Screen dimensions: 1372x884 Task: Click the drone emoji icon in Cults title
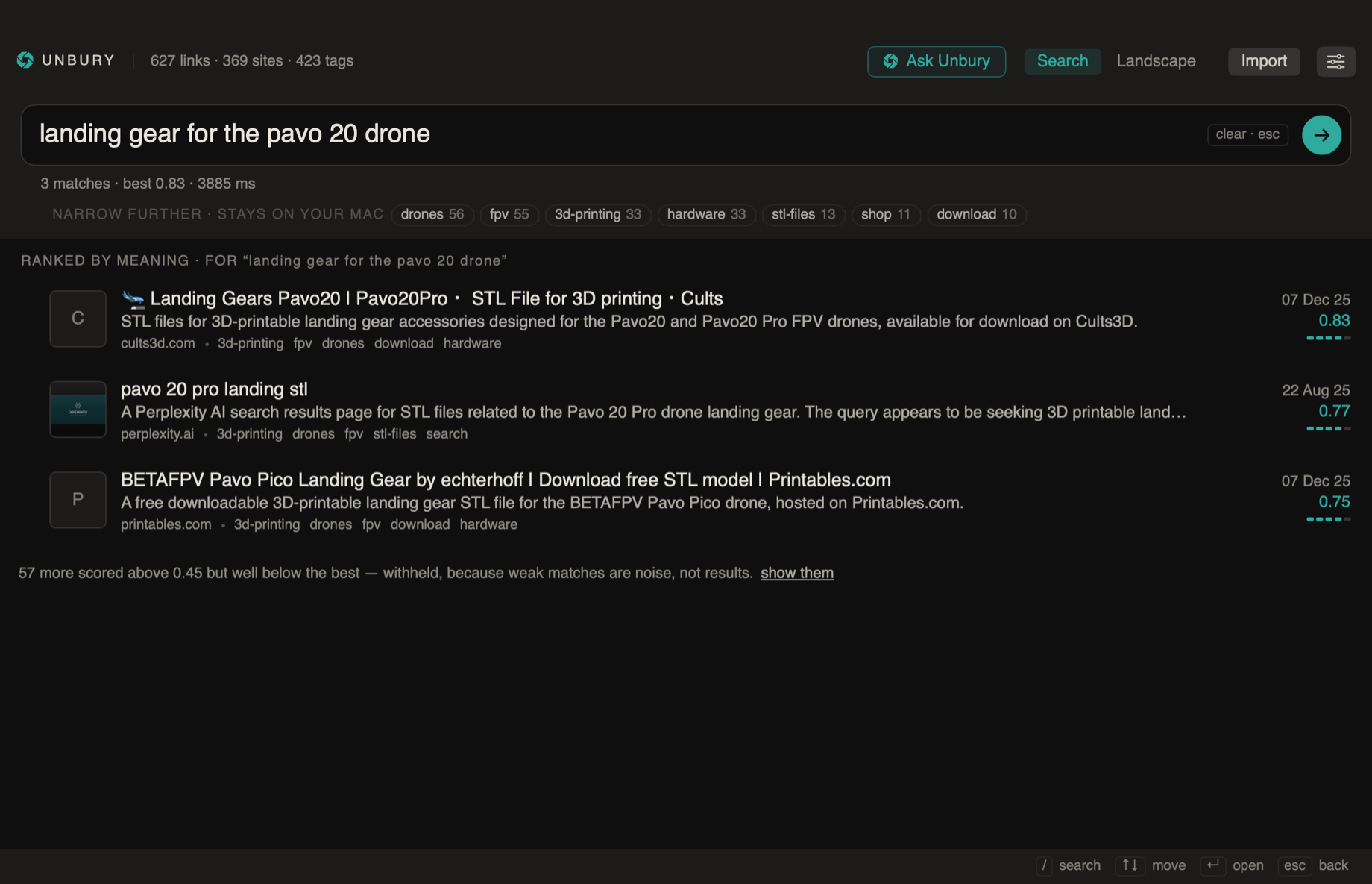click(133, 299)
